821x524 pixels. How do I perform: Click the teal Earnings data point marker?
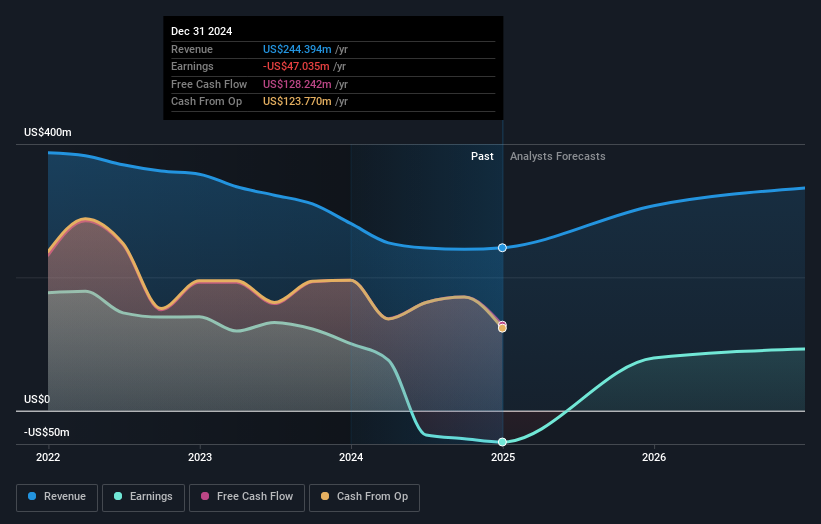pyautogui.click(x=502, y=442)
